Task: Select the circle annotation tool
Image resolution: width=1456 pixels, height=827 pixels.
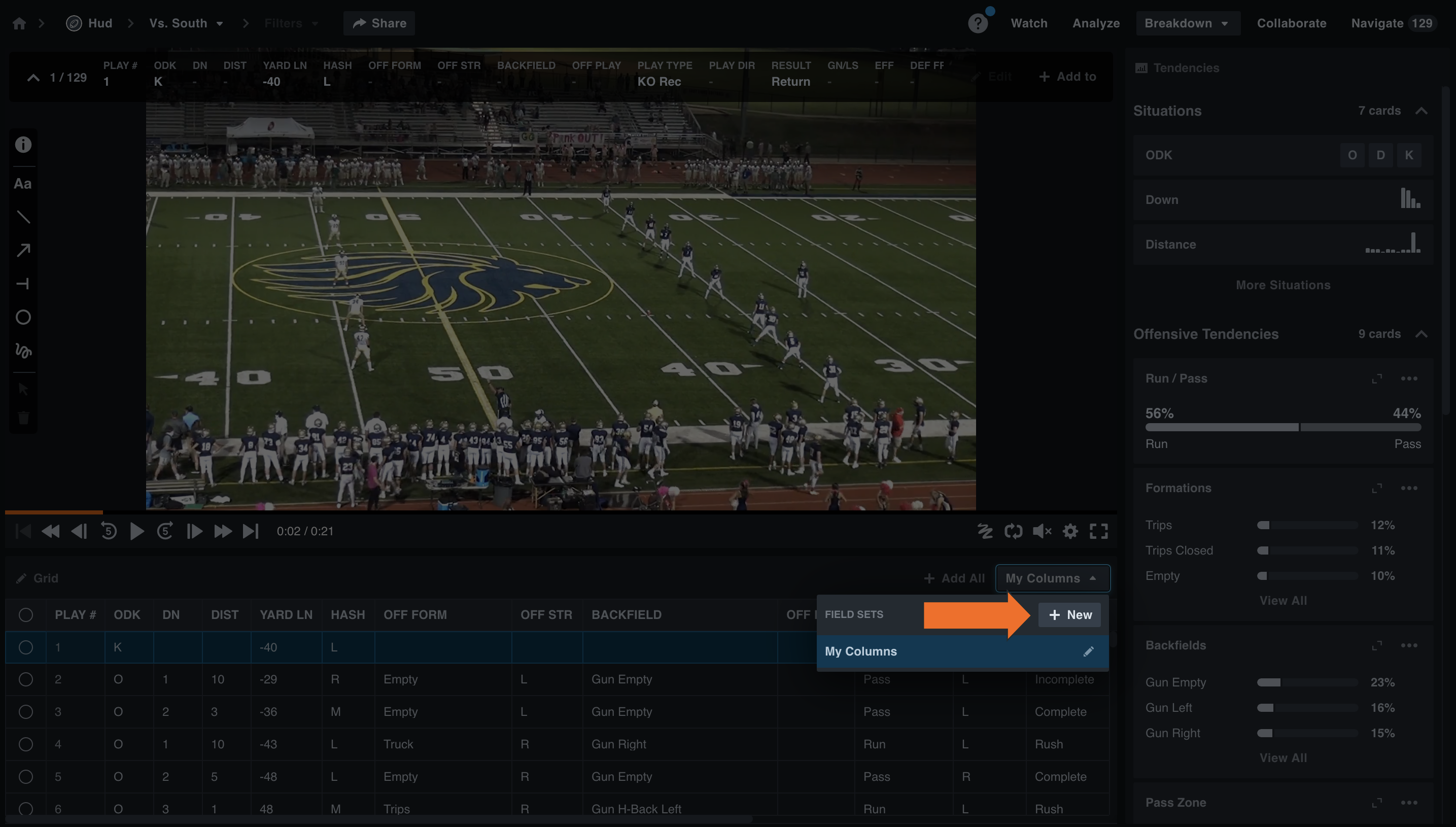Action: [x=23, y=318]
